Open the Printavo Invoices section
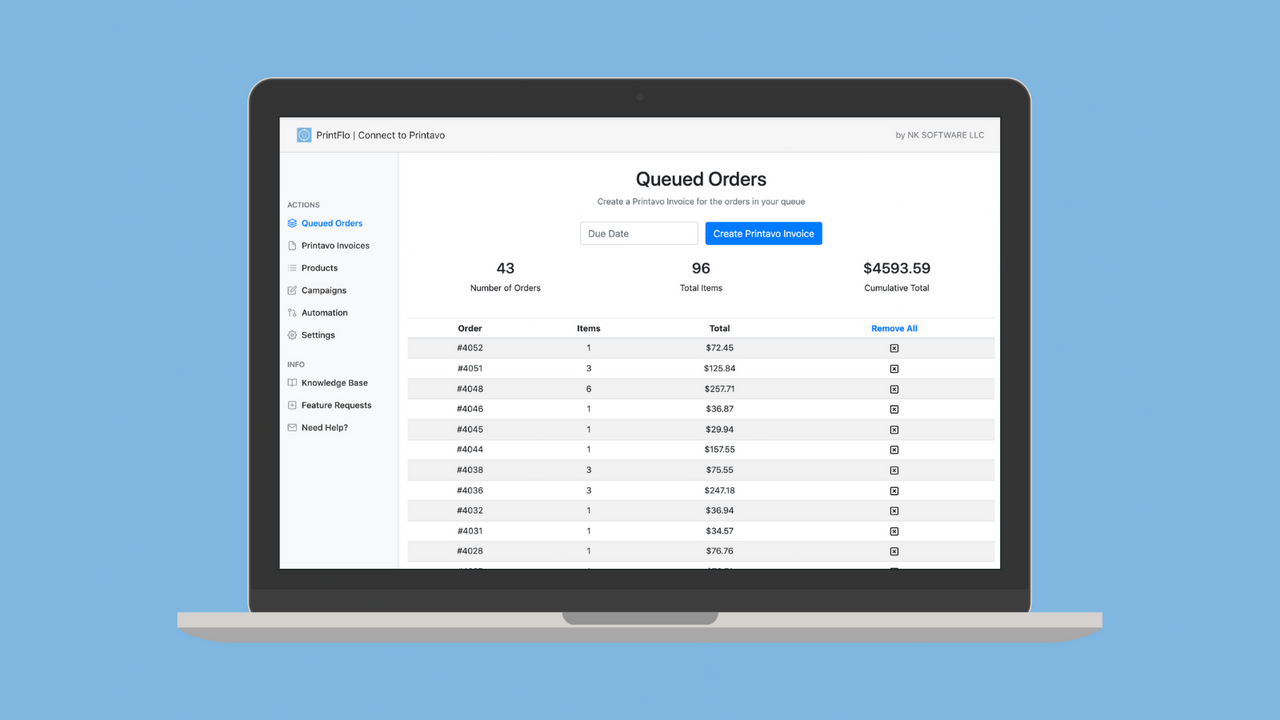Viewport: 1280px width, 720px height. pos(334,245)
